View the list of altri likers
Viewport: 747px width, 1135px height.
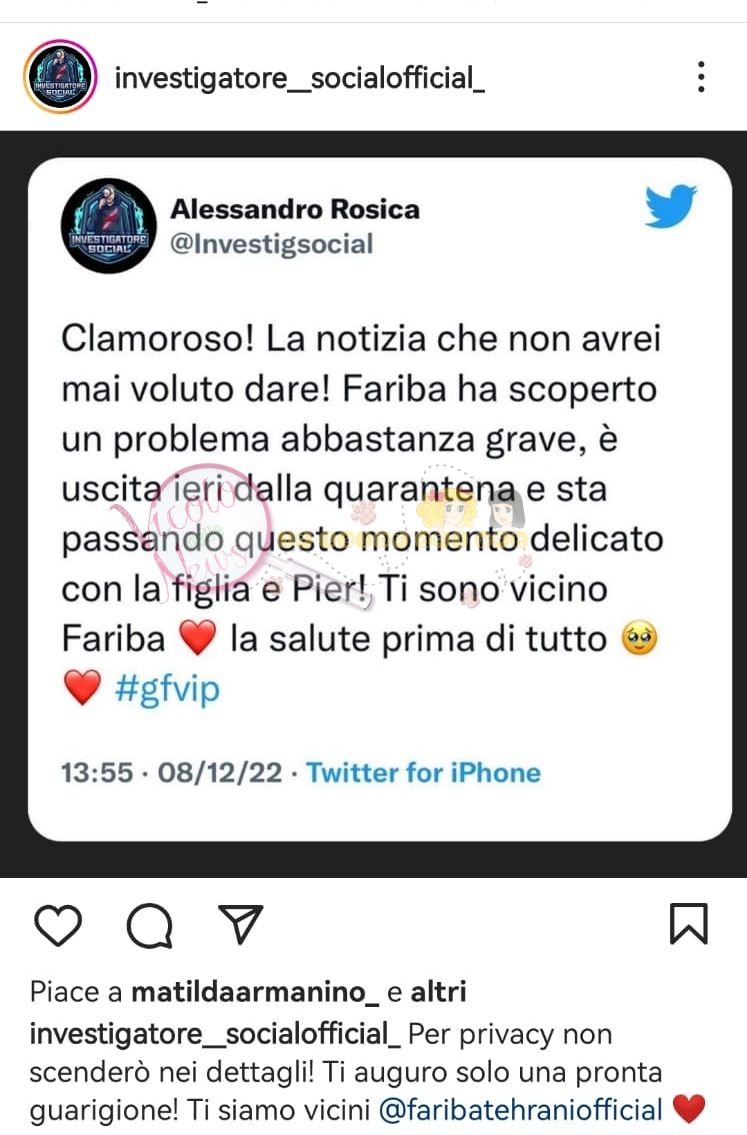[x=439, y=992]
